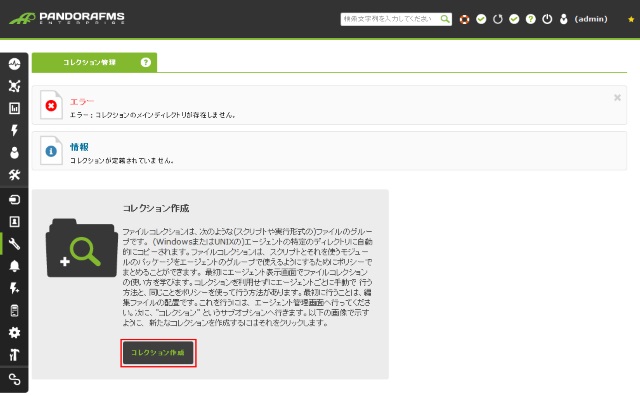
Task: Open the Events lightning sidebar icon
Action: pos(14,130)
